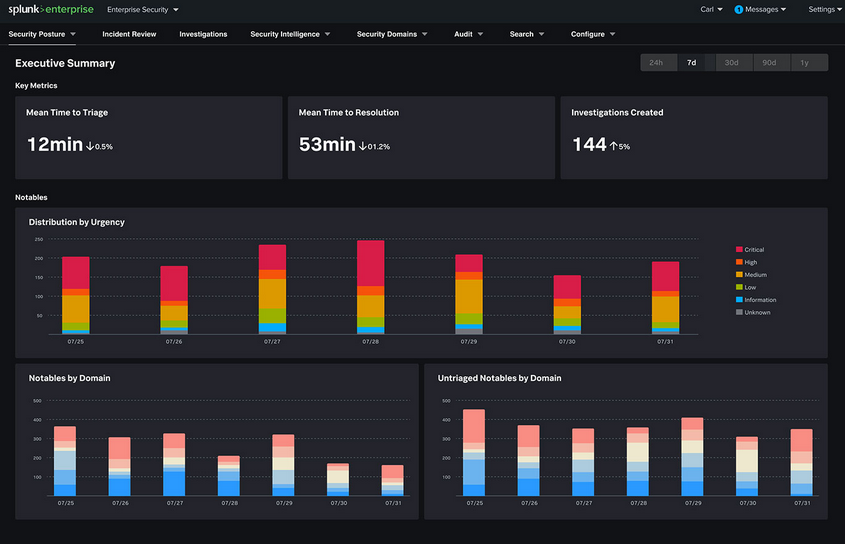Open the Settings menu

tap(825, 9)
